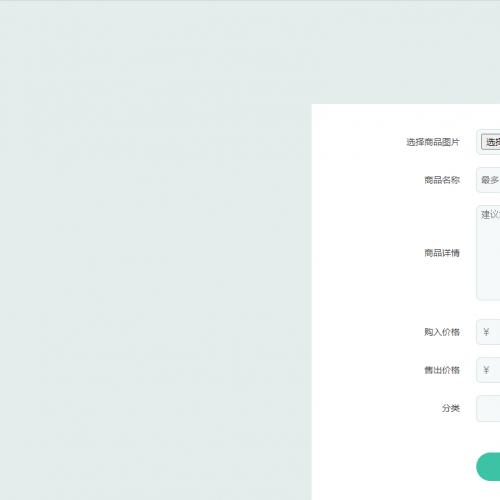The image size is (500, 500).
Task: Open the 分类 dropdown box
Action: click(x=488, y=408)
